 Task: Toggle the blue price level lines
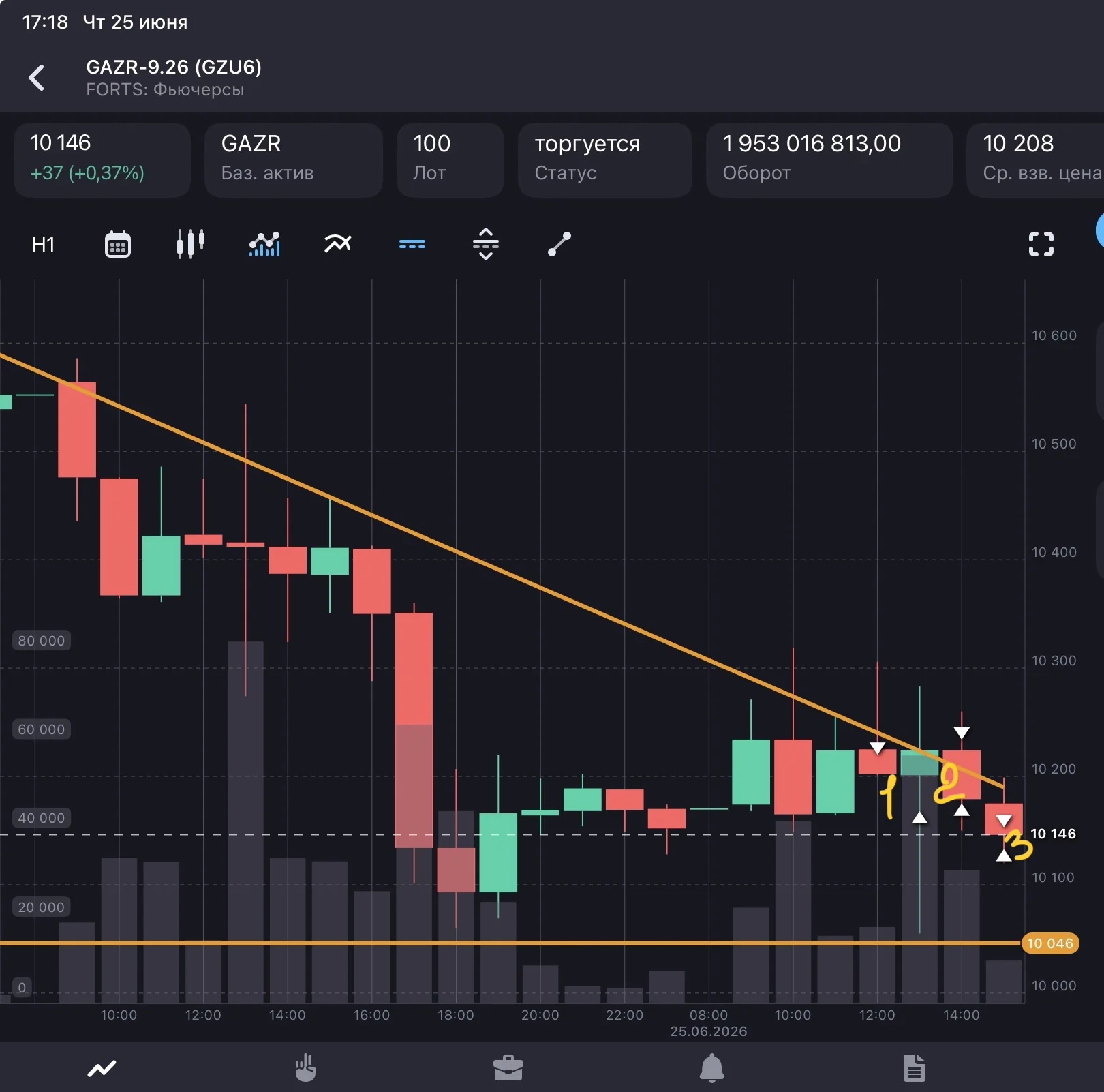[412, 244]
